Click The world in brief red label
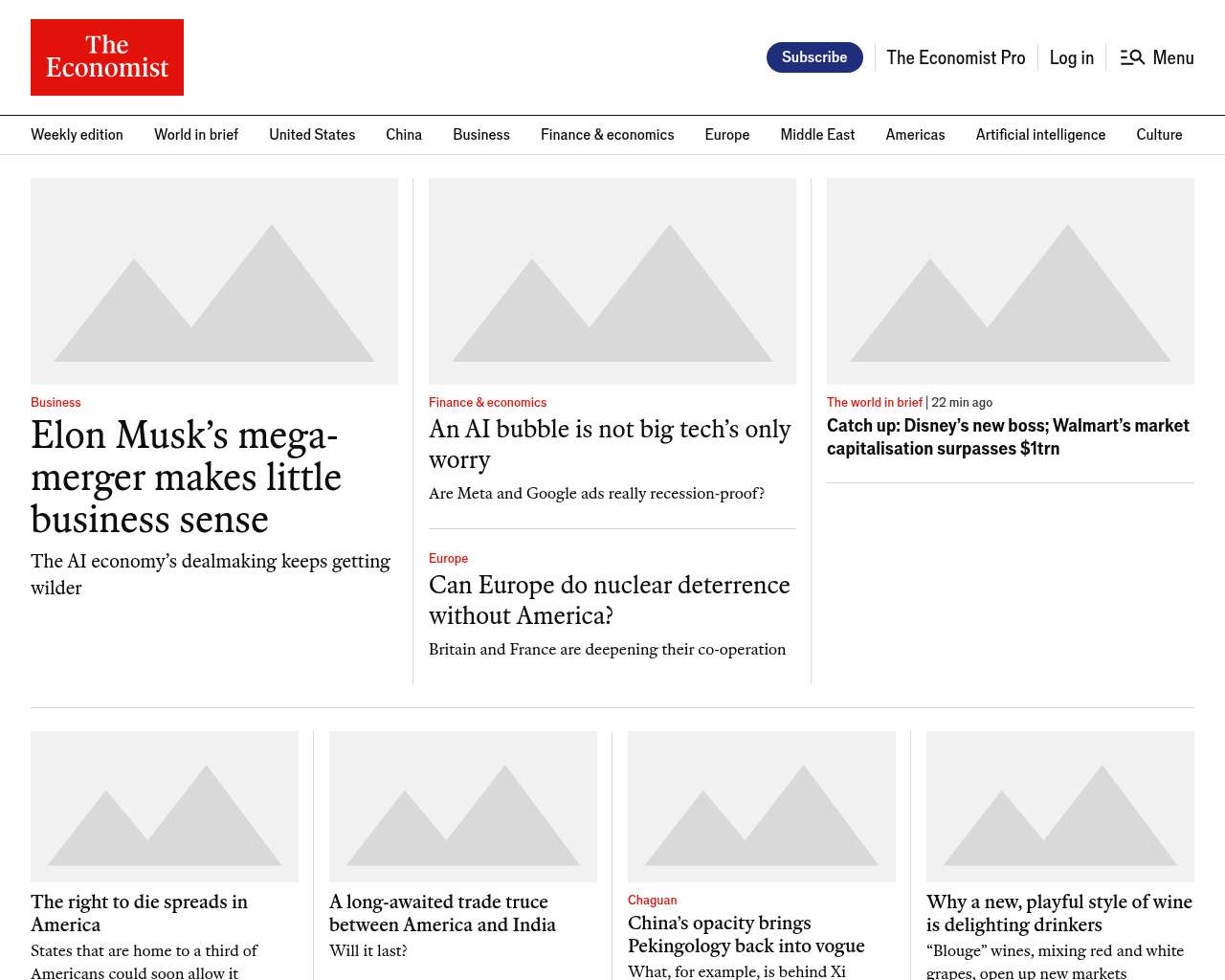Screen dimensions: 1225x980 [875, 403]
